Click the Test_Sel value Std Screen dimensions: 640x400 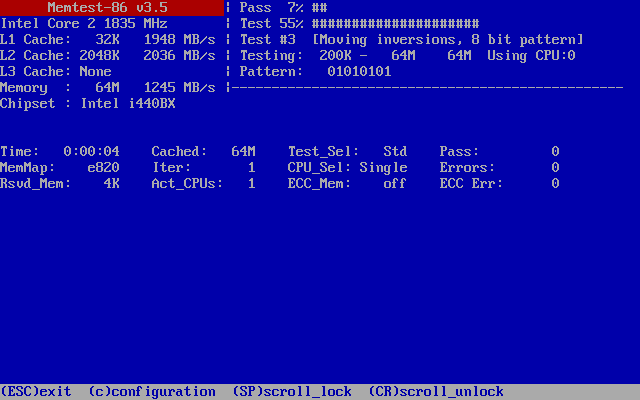pos(396,152)
